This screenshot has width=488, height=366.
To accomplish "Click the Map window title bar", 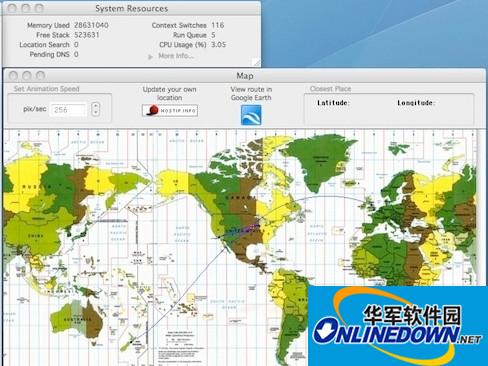I will tap(245, 76).
